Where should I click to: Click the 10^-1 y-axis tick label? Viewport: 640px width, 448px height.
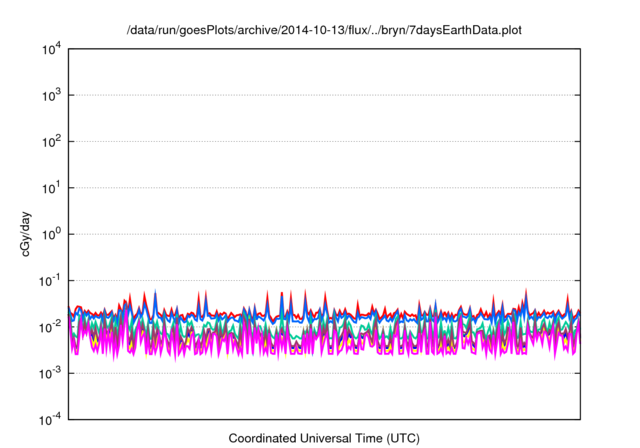(x=50, y=281)
